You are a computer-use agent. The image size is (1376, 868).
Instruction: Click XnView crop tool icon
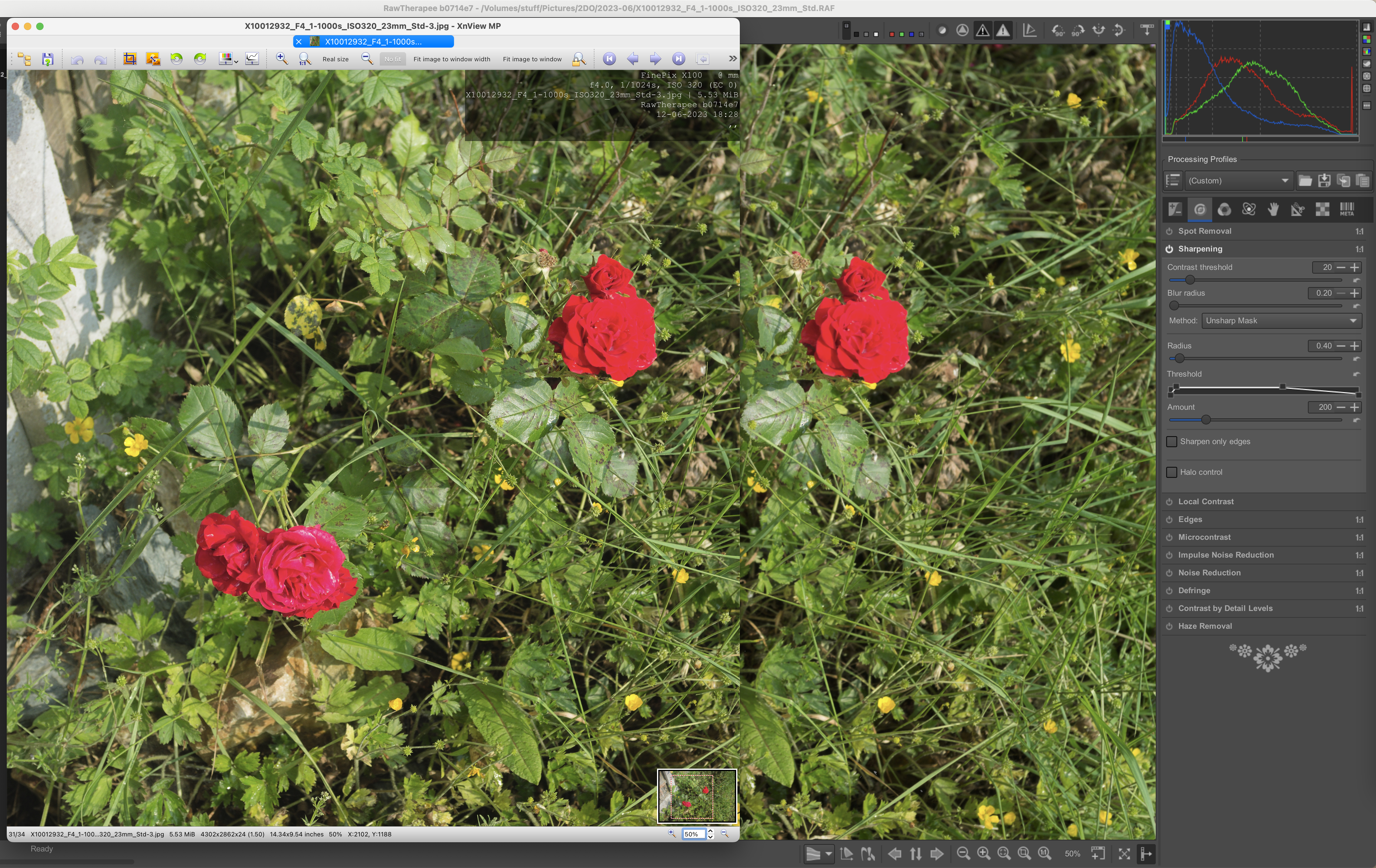(130, 59)
